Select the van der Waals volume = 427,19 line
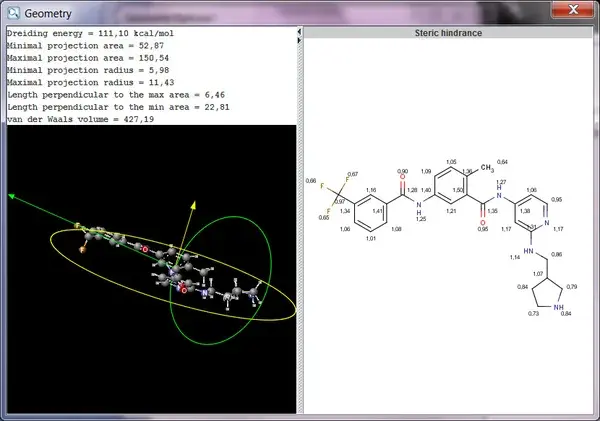Screen dimensions: 600x421 [x=80, y=119]
